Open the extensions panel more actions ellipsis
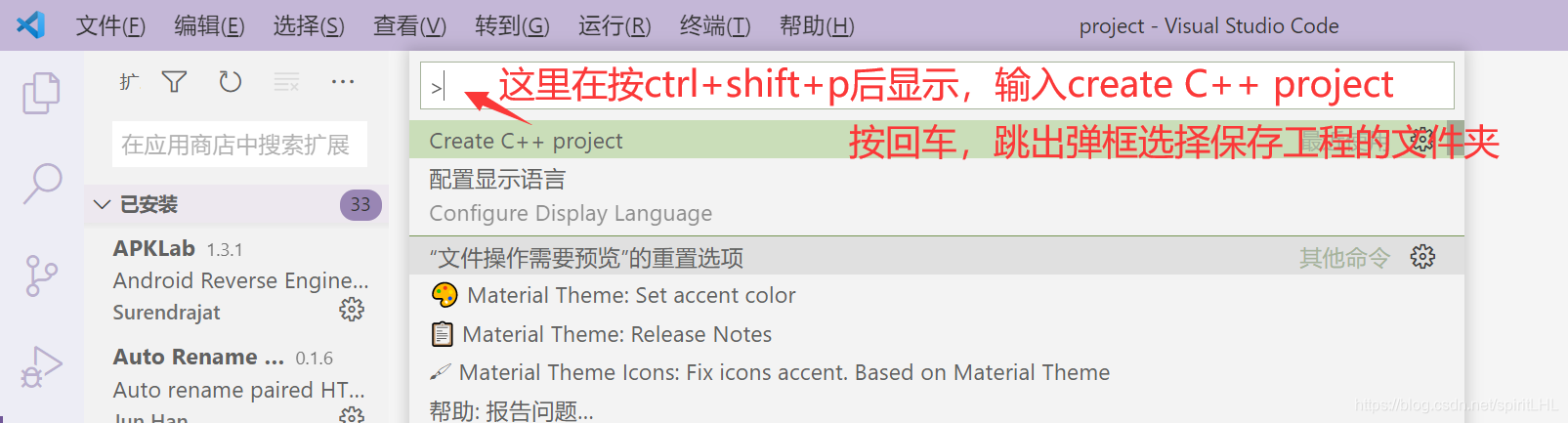Image resolution: width=1568 pixels, height=423 pixels. pyautogui.click(x=343, y=82)
